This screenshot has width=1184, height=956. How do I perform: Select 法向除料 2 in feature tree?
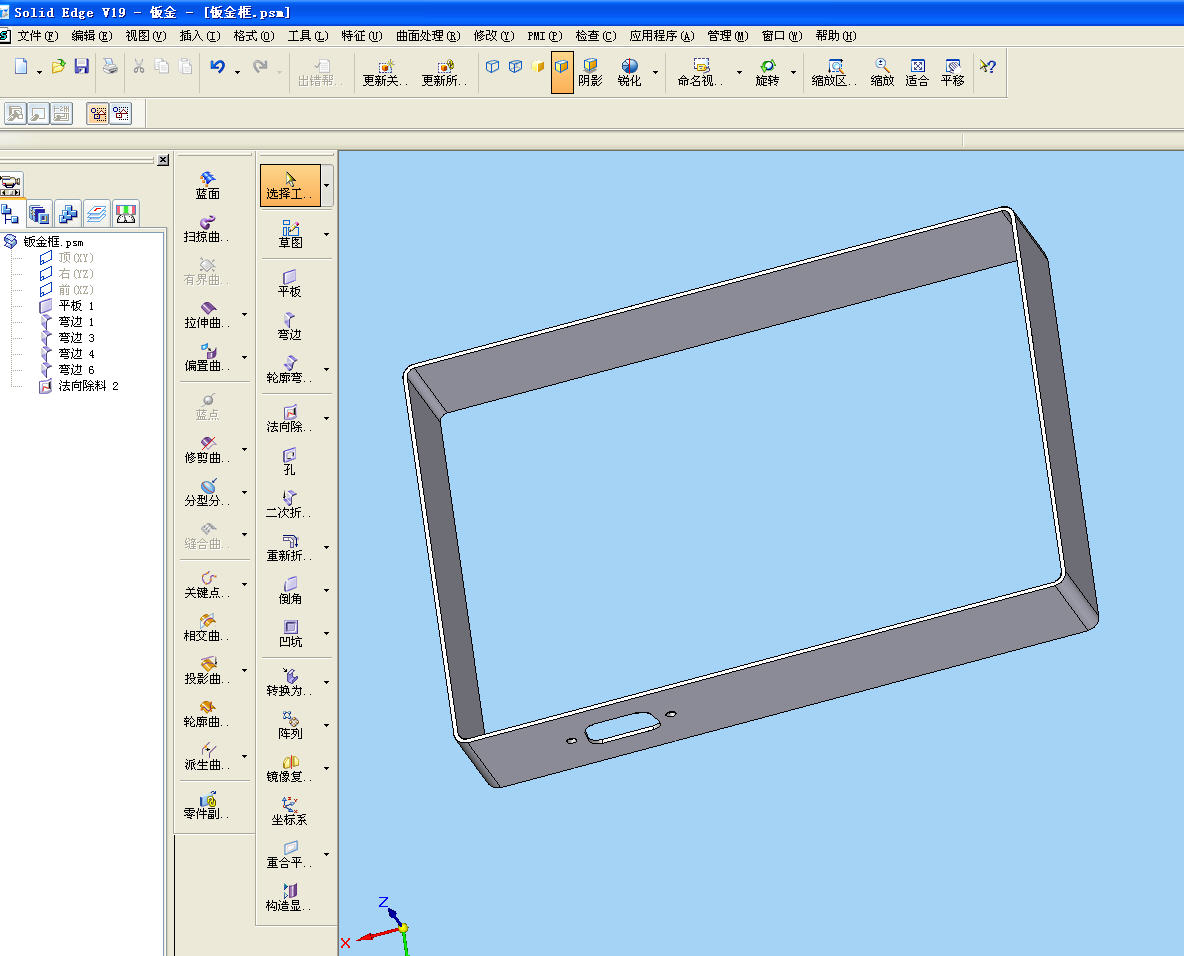pos(88,386)
